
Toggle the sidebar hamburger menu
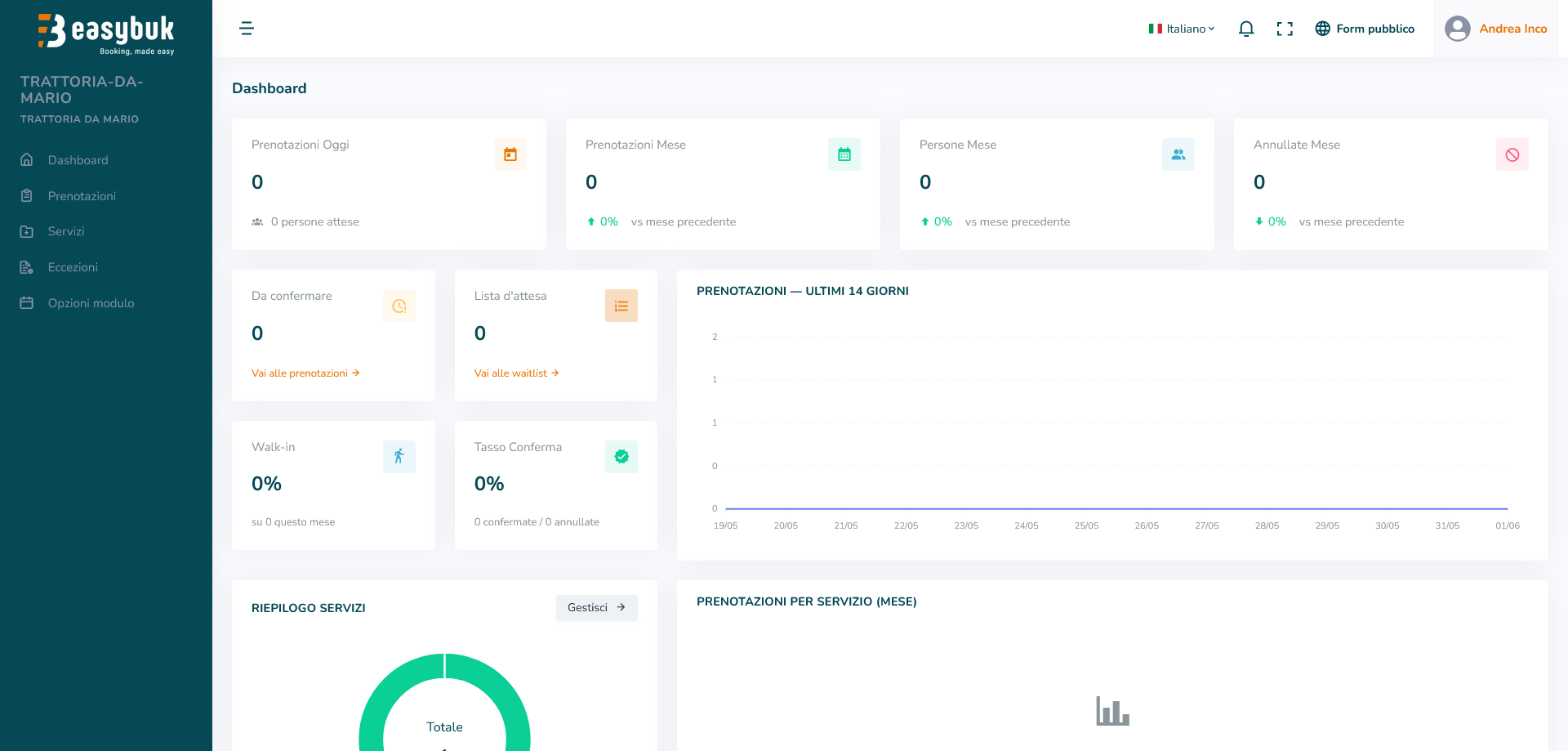pyautogui.click(x=247, y=29)
